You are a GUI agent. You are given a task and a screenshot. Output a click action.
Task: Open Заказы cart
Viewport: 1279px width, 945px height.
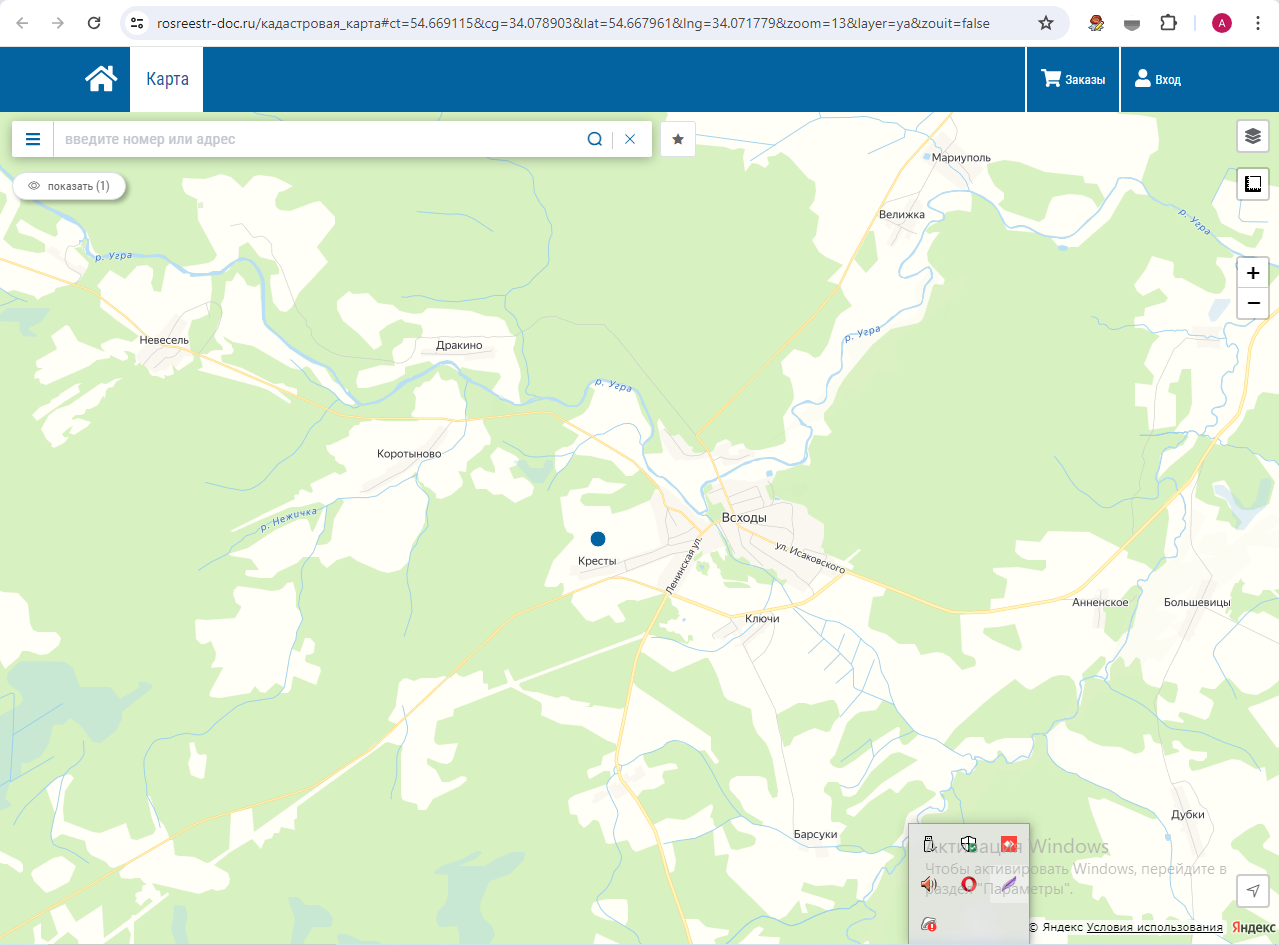click(1073, 79)
